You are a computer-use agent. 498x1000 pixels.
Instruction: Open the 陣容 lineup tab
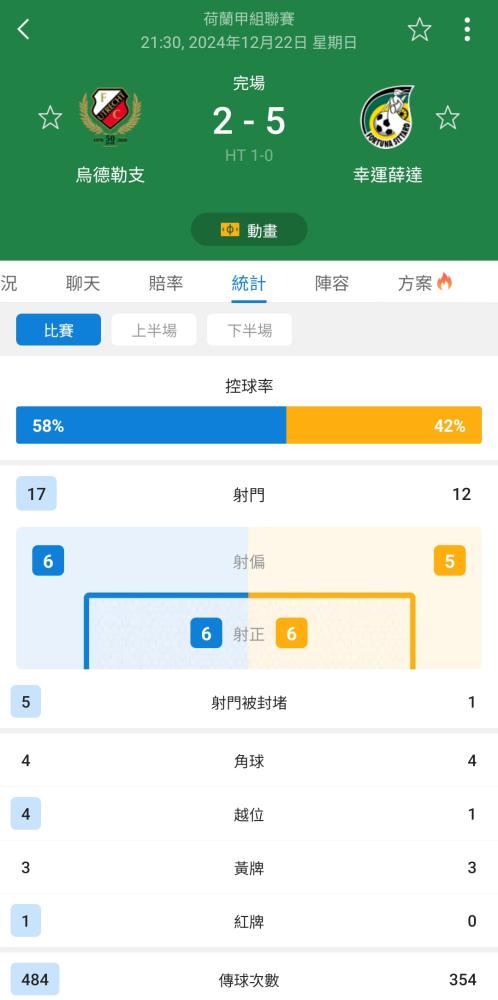332,283
